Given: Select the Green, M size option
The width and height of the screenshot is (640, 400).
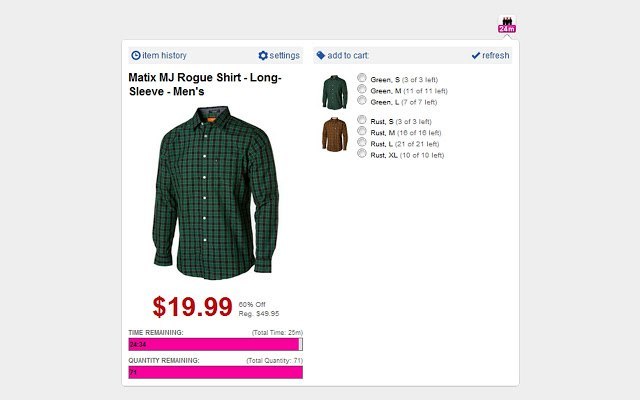Looking at the screenshot, I should 362,89.
